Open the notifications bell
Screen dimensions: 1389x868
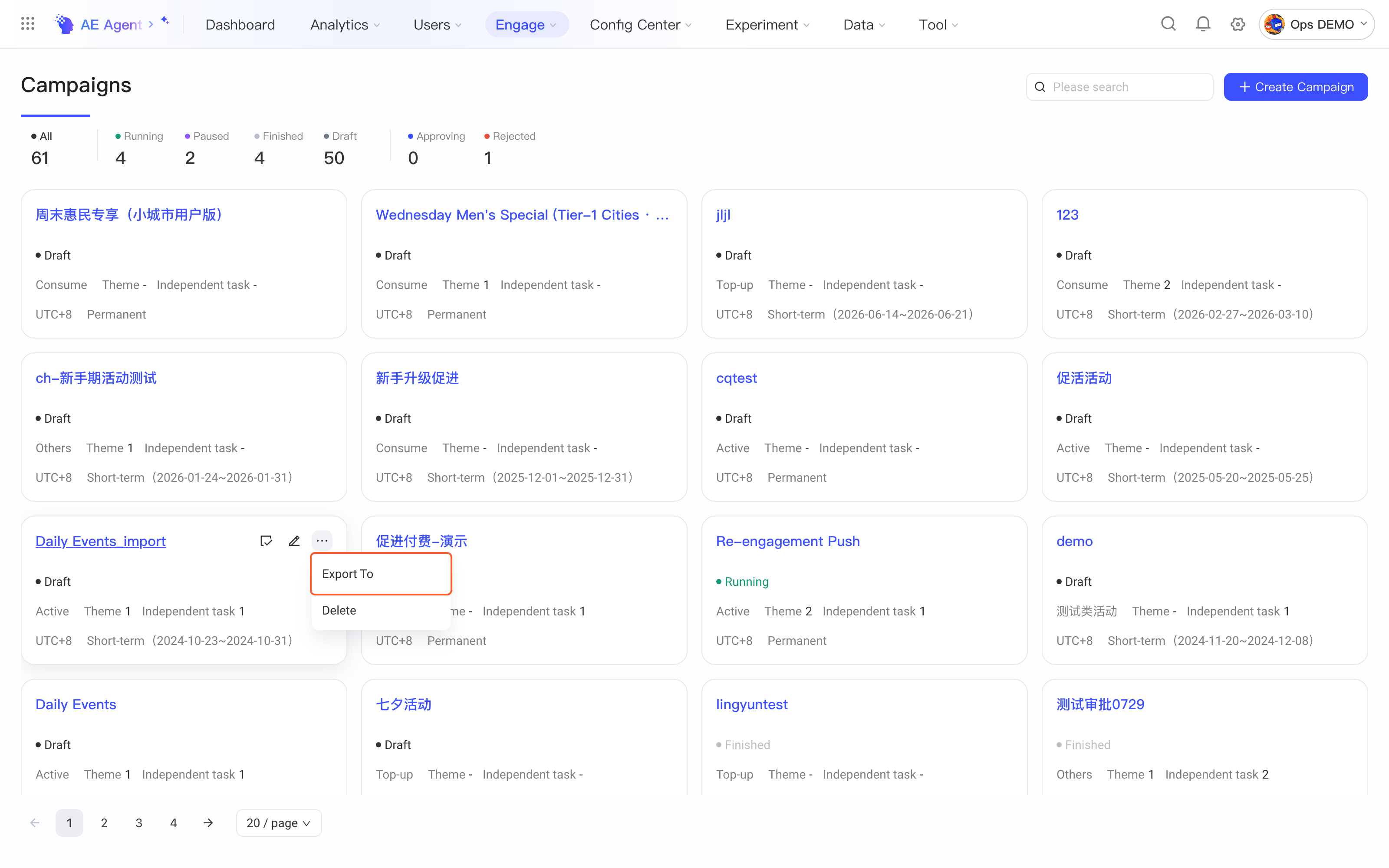click(x=1203, y=24)
